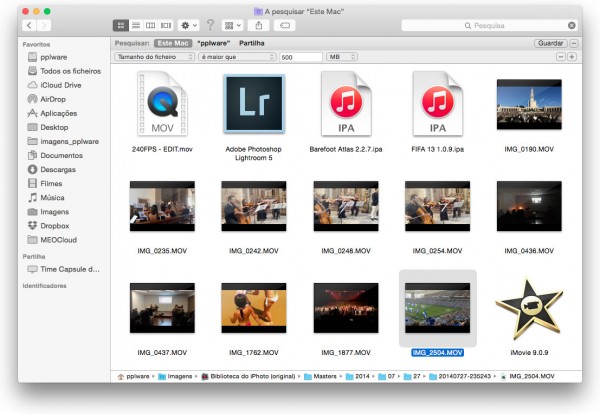Screen dimensions: 600x414
Task: Click 20140727-235243 folder in path bar
Action: 460,377
